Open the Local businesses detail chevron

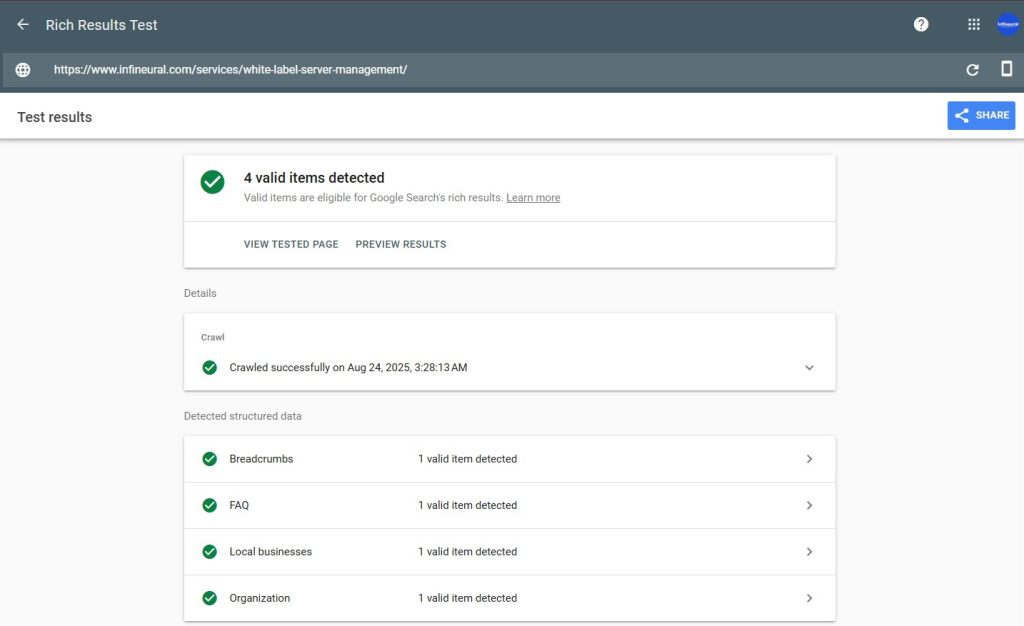[810, 551]
